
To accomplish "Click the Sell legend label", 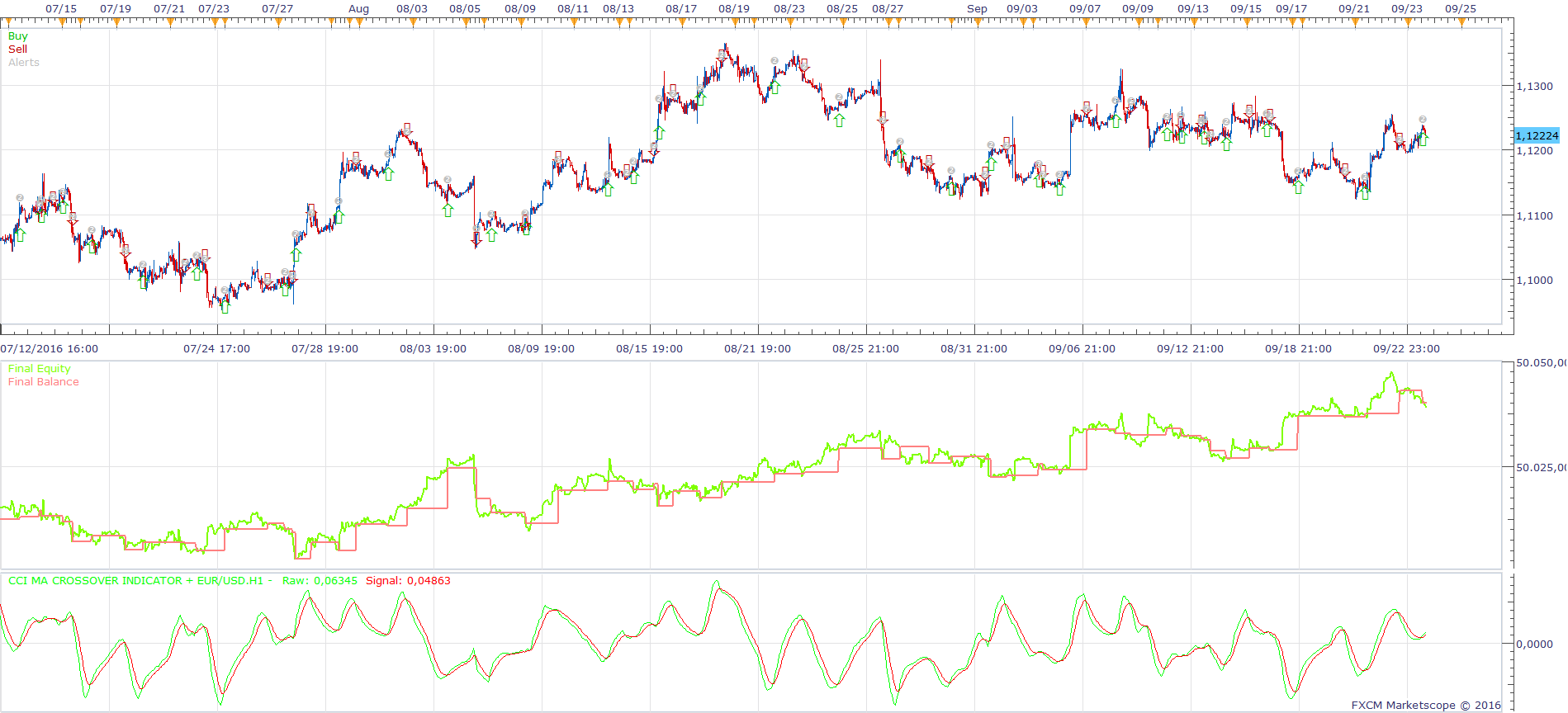I will (x=17, y=50).
